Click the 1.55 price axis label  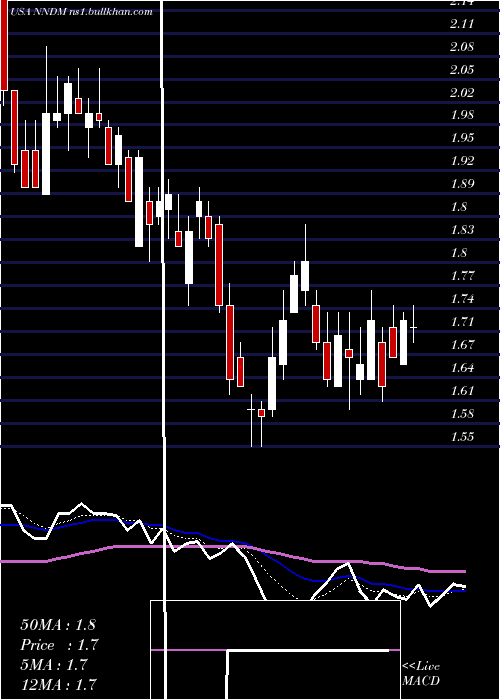coord(462,437)
